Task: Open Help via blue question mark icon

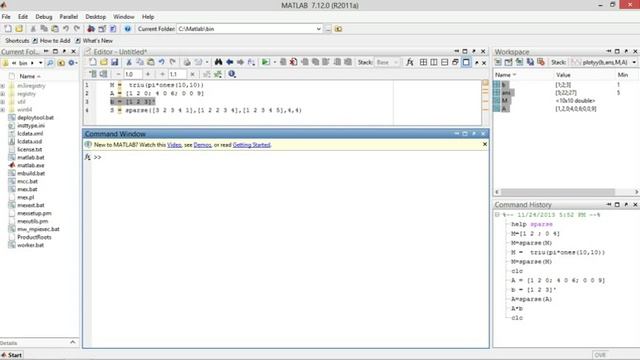Action: pos(127,29)
